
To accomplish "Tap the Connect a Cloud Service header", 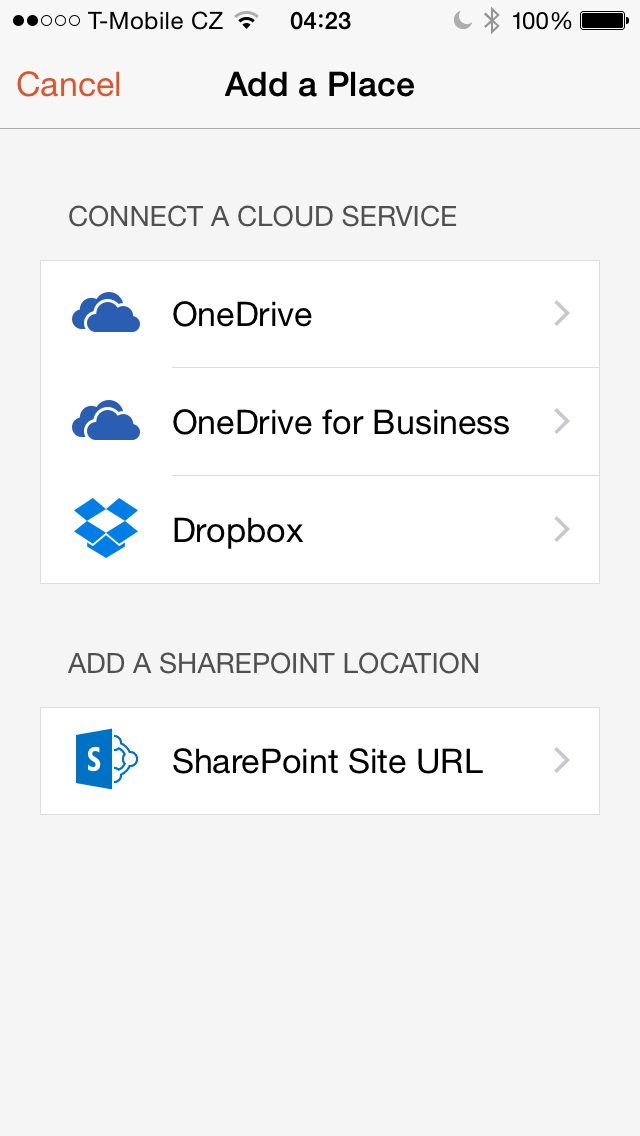I will pos(262,217).
